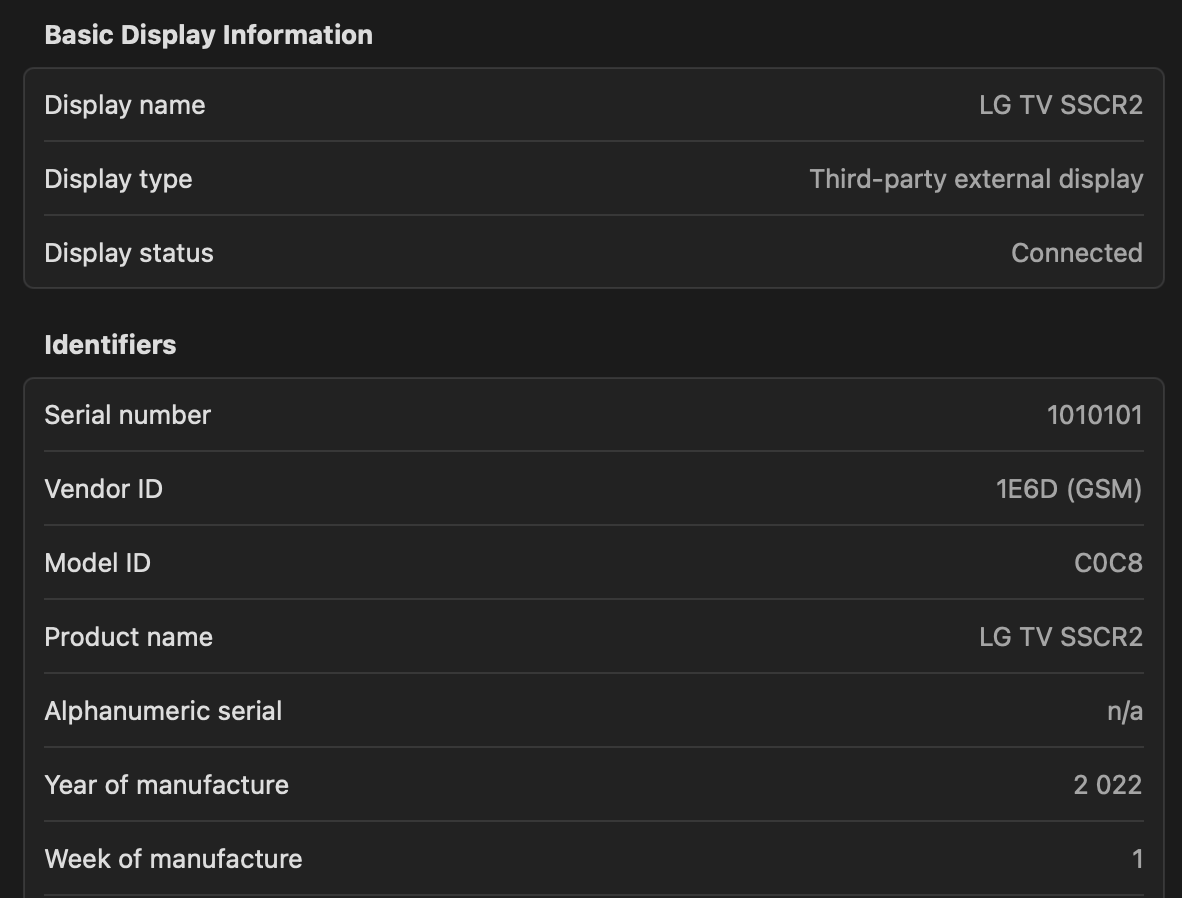Select the serial number value 1010101
This screenshot has height=898, width=1182.
(1094, 415)
